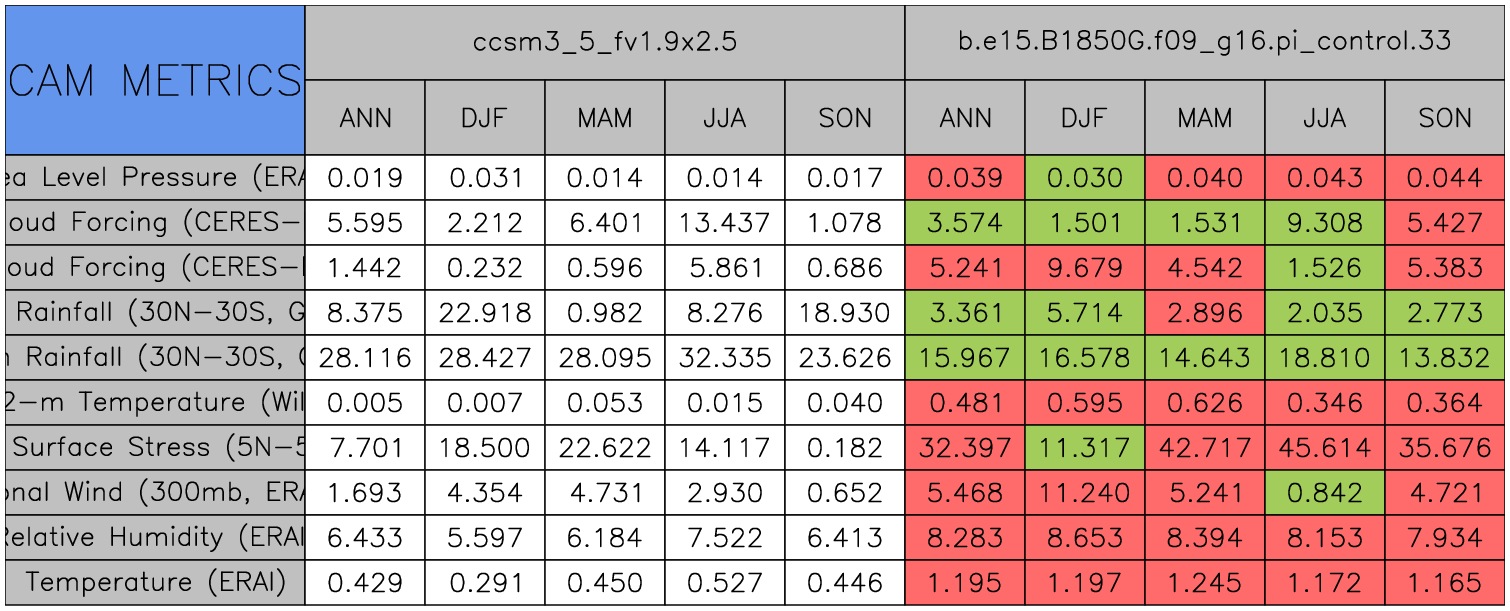This screenshot has width=1510, height=611.
Task: Click DJF header under ccsm3_5_fv1.9x2.5
Action: 485,118
